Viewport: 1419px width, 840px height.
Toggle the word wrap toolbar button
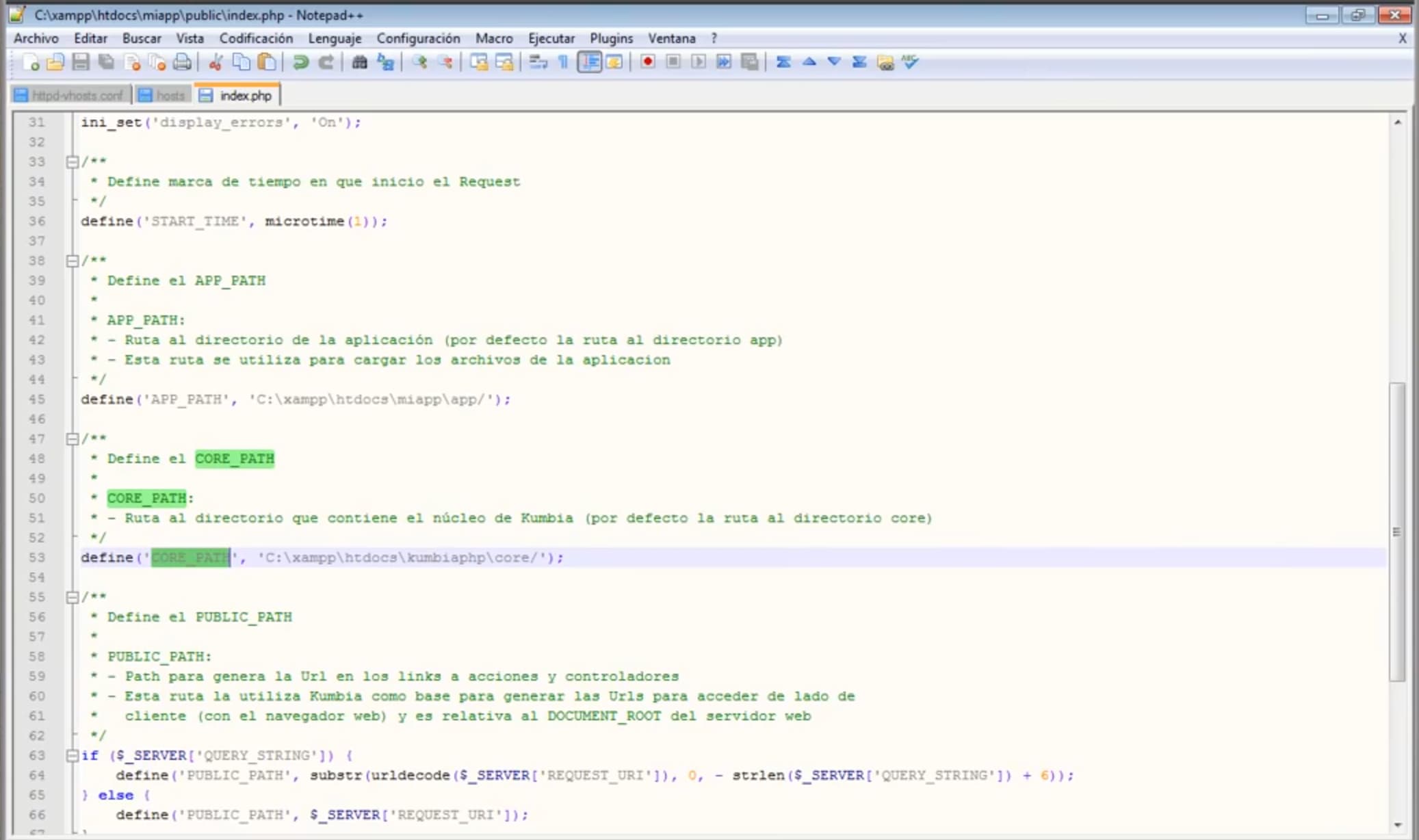click(x=538, y=63)
